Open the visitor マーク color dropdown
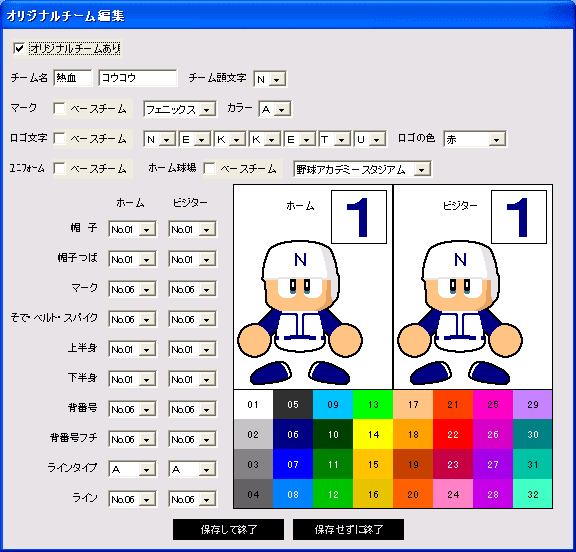576x552 pixels. coord(192,289)
